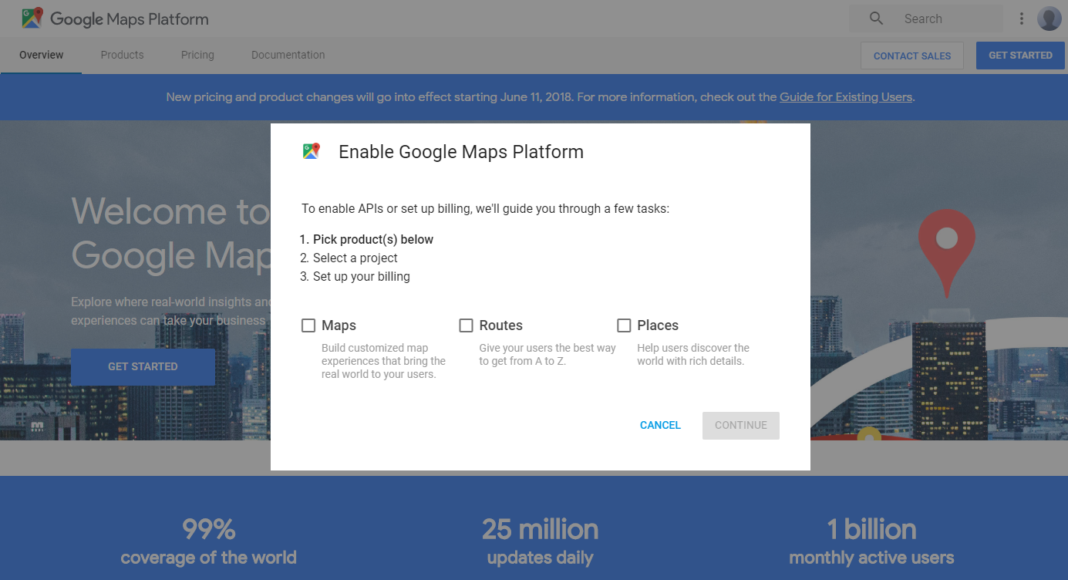Open the Pricing tab

tap(198, 55)
